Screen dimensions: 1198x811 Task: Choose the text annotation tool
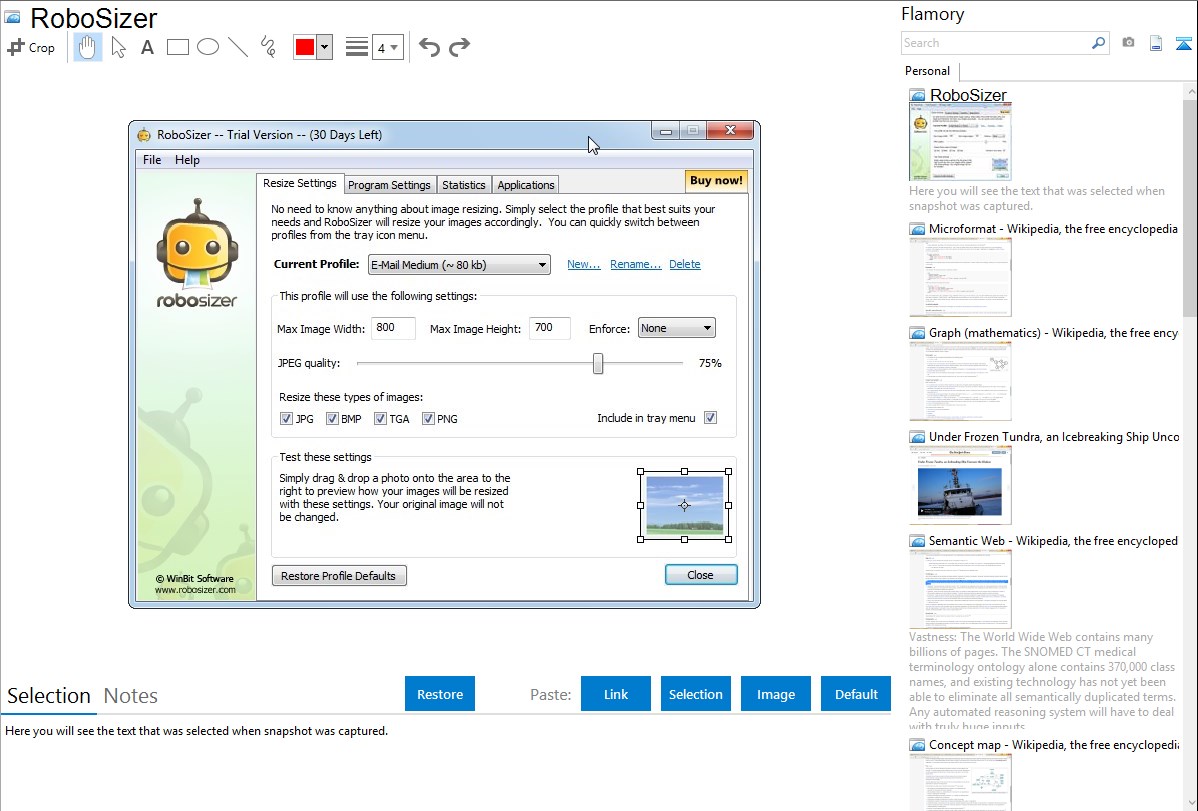pyautogui.click(x=147, y=47)
